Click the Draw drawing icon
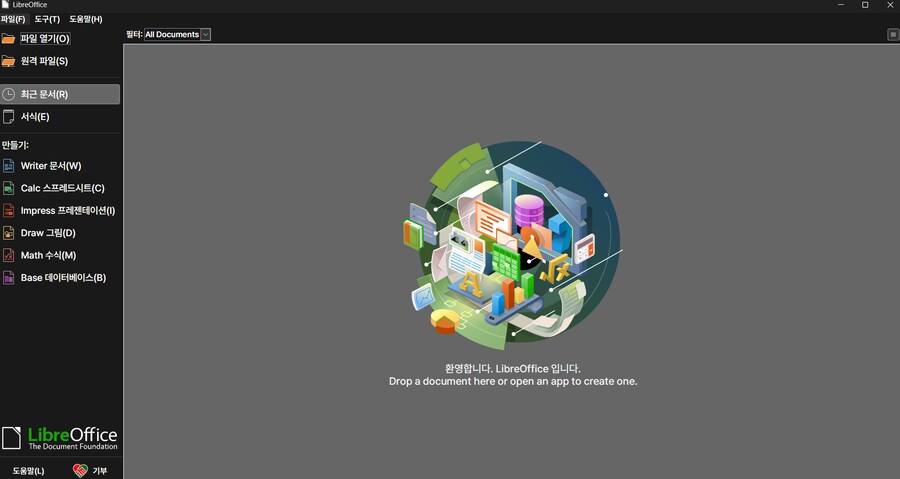900x479 pixels. [x=9, y=233]
